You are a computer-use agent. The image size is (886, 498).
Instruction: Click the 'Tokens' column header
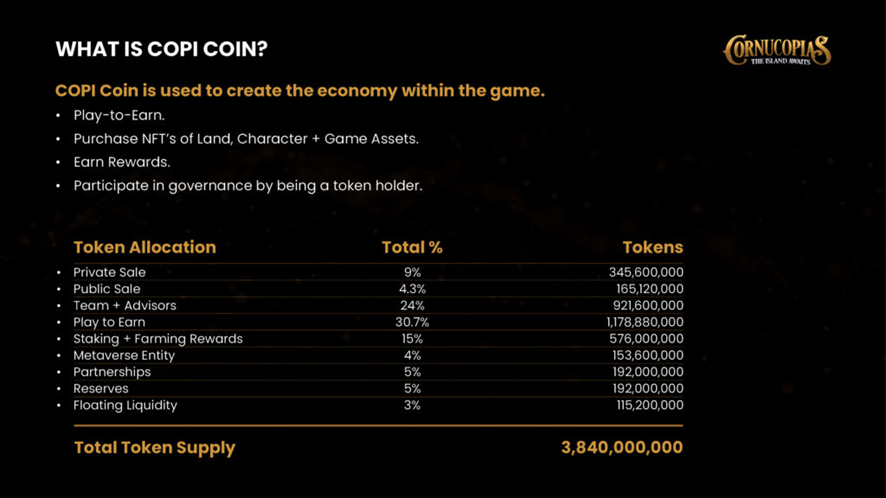click(x=653, y=248)
